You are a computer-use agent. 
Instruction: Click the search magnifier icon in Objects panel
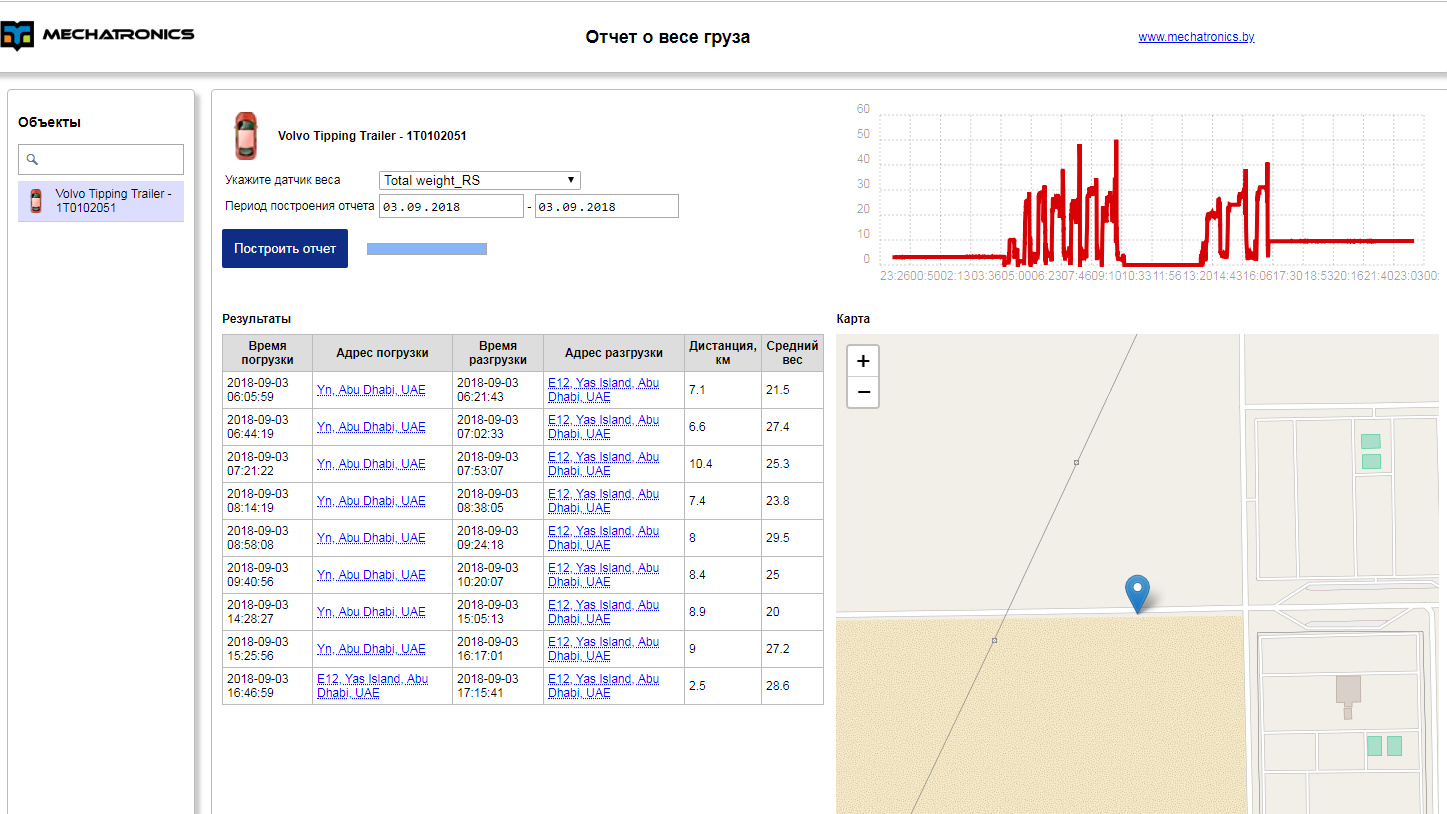[32, 159]
